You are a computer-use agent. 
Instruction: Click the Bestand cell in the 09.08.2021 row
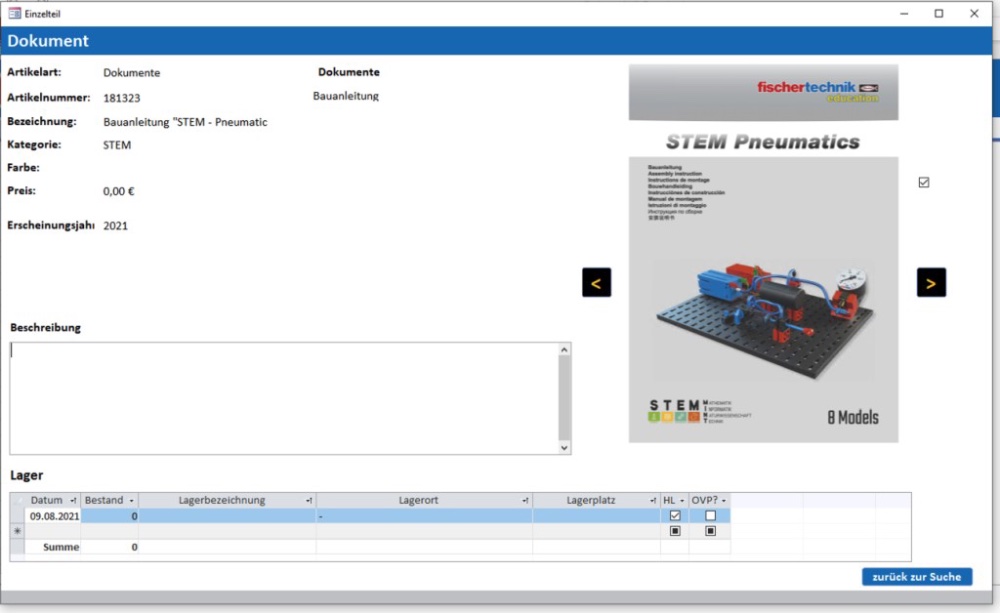(x=110, y=516)
